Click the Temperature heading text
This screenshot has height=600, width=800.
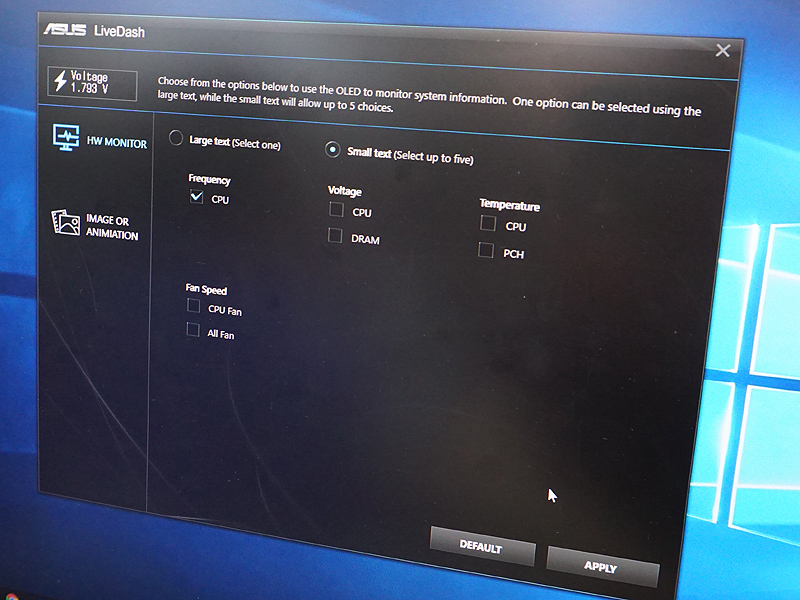point(509,205)
